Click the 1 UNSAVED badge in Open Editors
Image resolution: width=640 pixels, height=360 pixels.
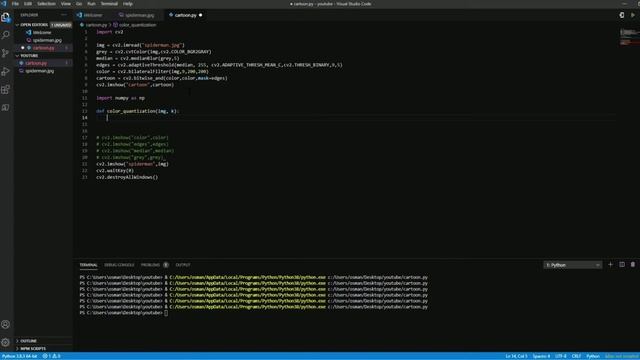[x=61, y=25]
